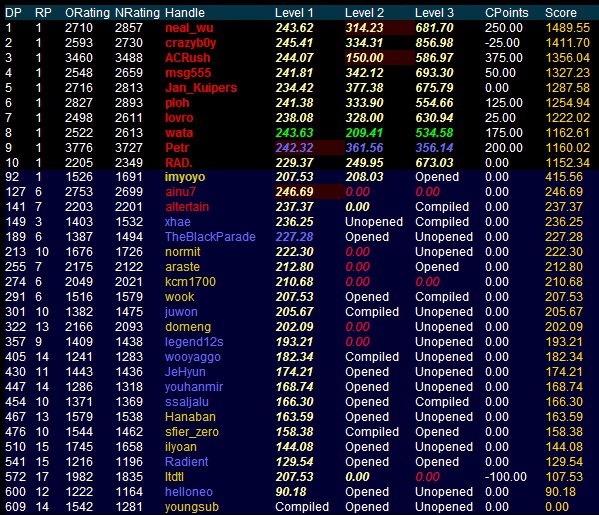Image resolution: width=599 pixels, height=515 pixels.
Task: Sort by CPoints column header
Action: coord(507,13)
